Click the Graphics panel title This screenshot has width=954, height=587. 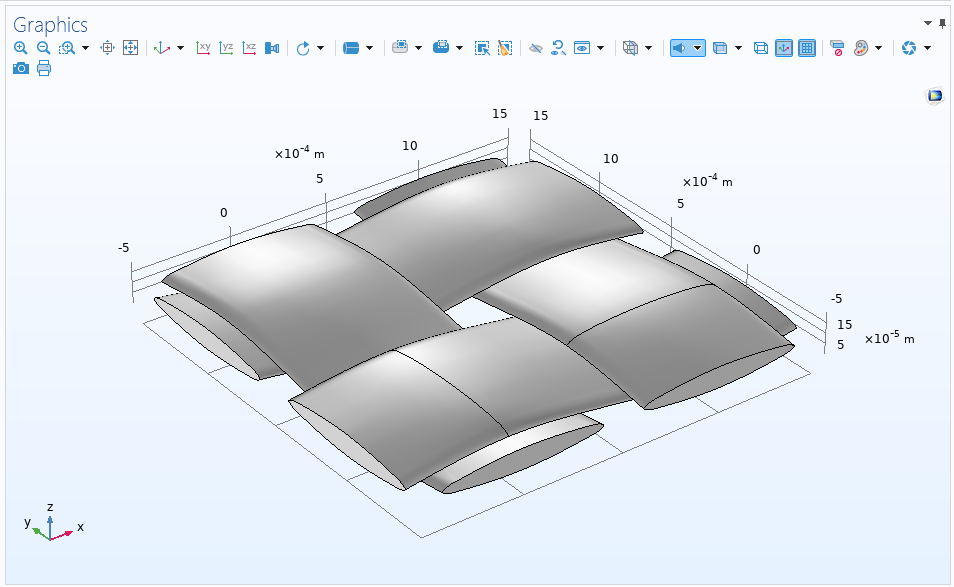coord(51,25)
